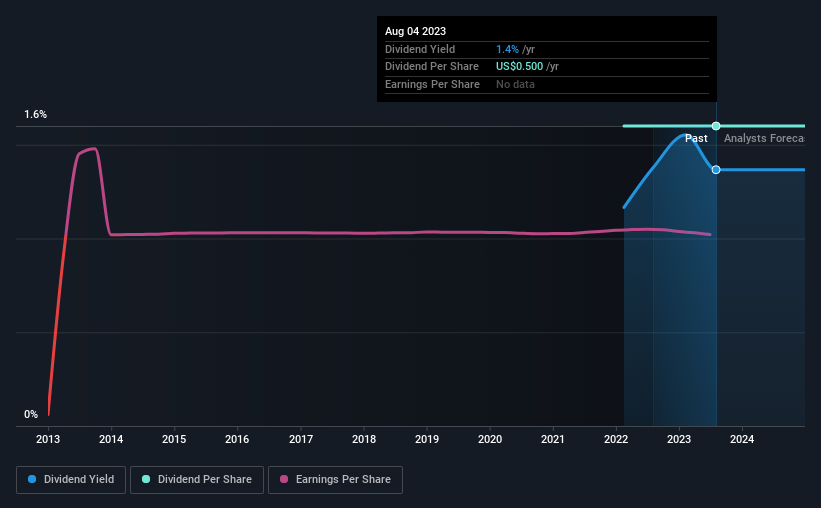Click the blue Dividend Yield legend dot
The width and height of the screenshot is (821, 508).
pyautogui.click(x=32, y=479)
